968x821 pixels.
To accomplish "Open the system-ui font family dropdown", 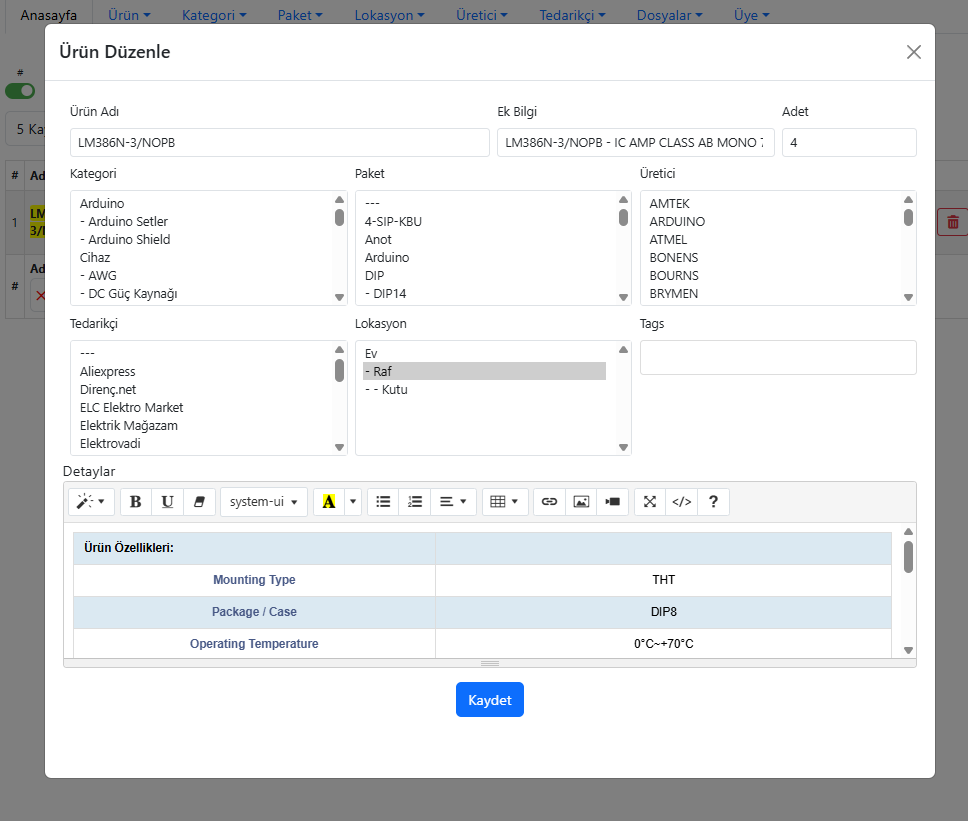I will point(264,502).
